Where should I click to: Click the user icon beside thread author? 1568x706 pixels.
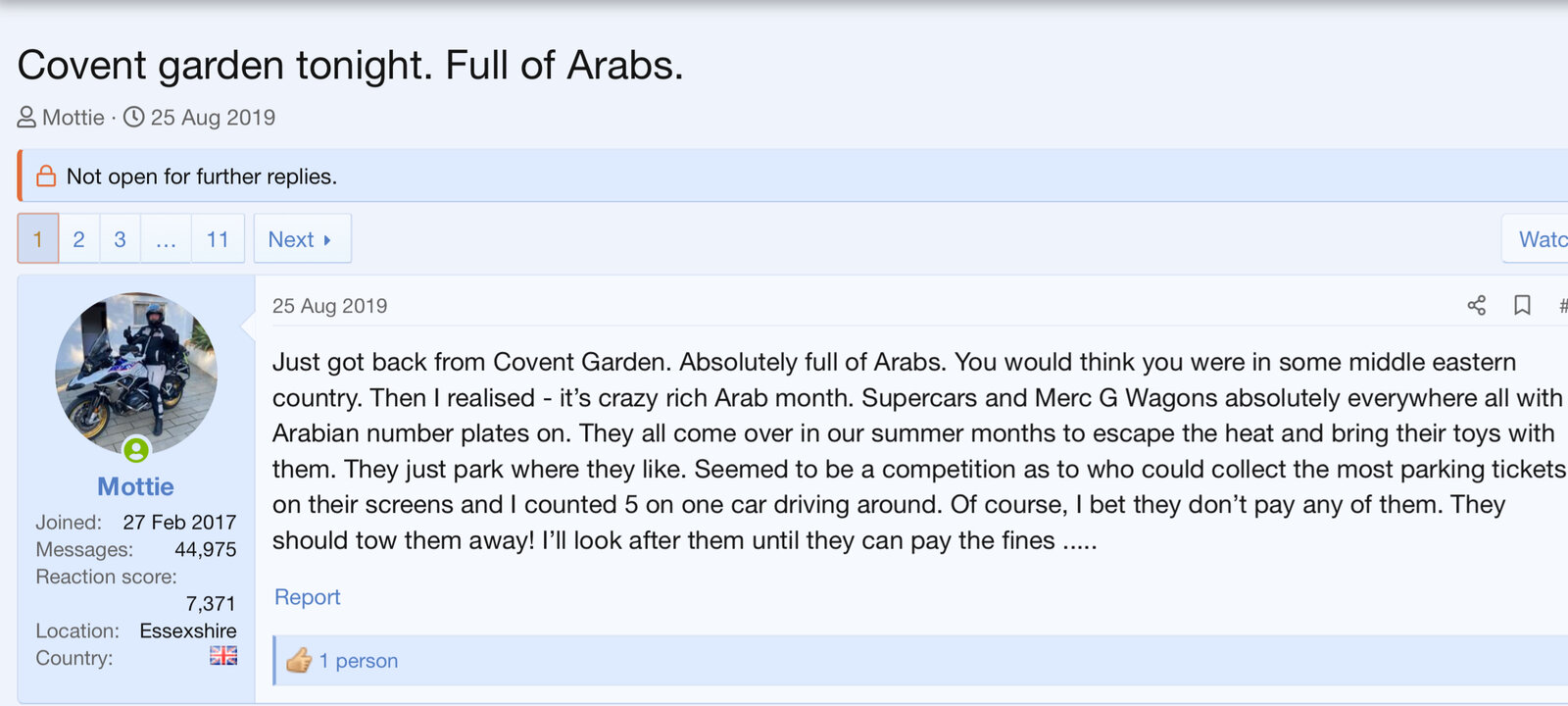(26, 118)
